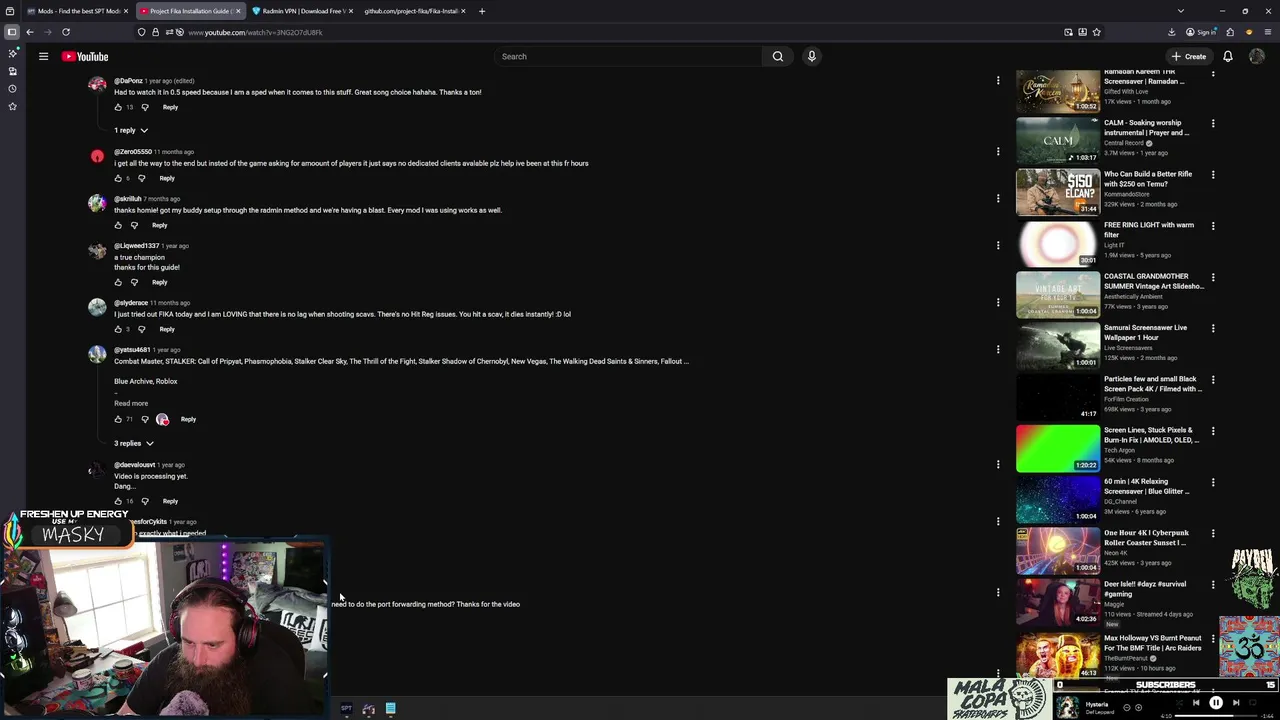Open the blue notepad taskbar icon
Viewport: 1280px width, 720px height.
(391, 709)
